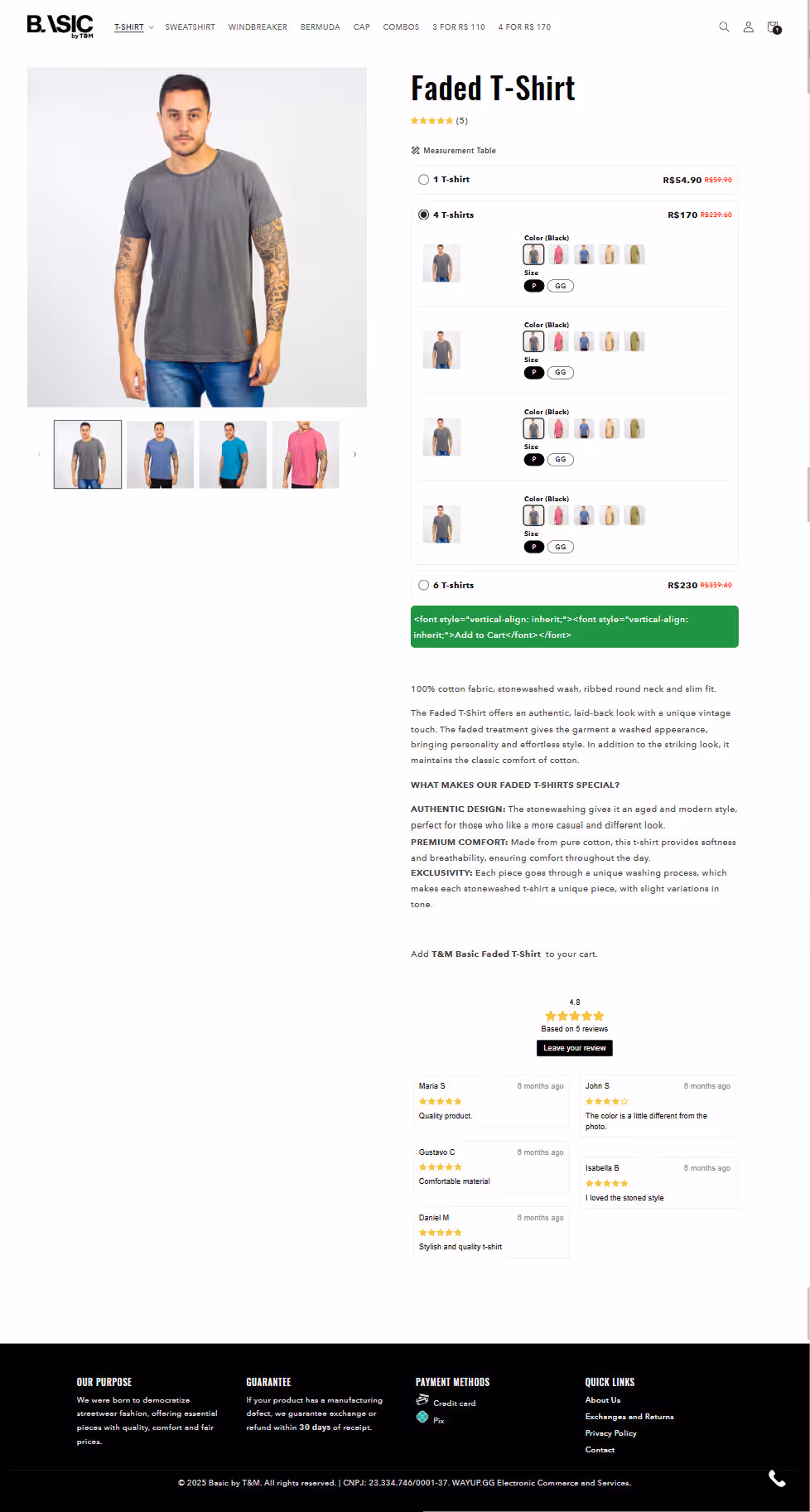Open the search magnifier icon

pos(724,27)
